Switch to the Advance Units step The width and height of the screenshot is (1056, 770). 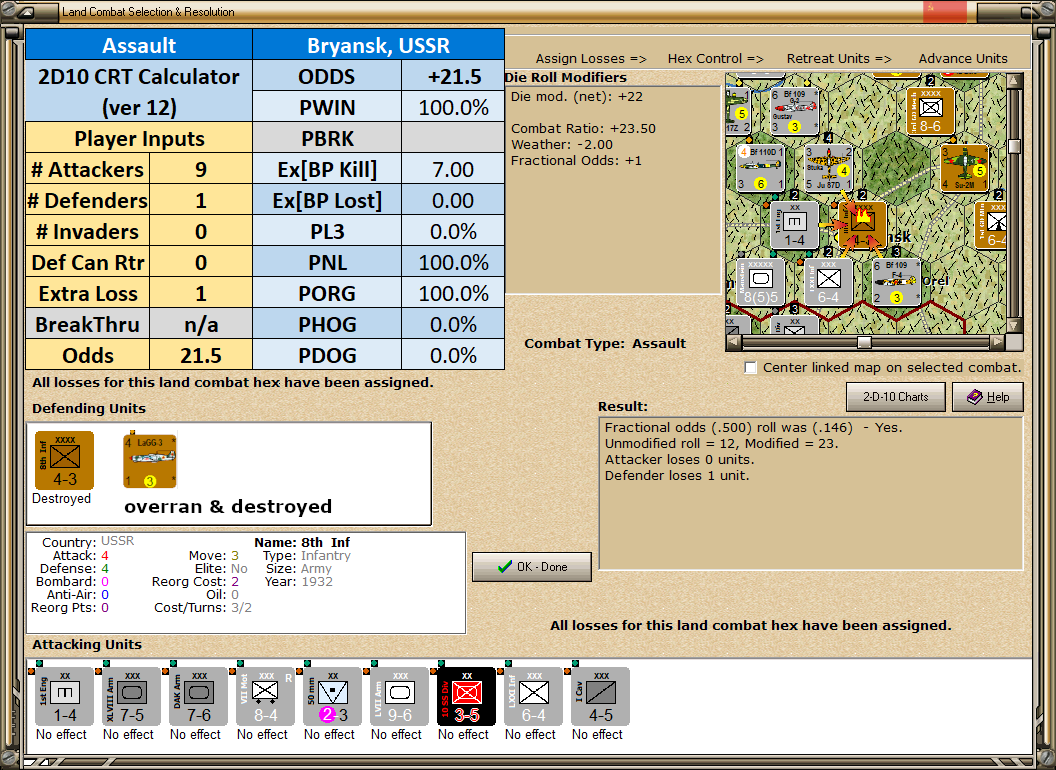963,59
